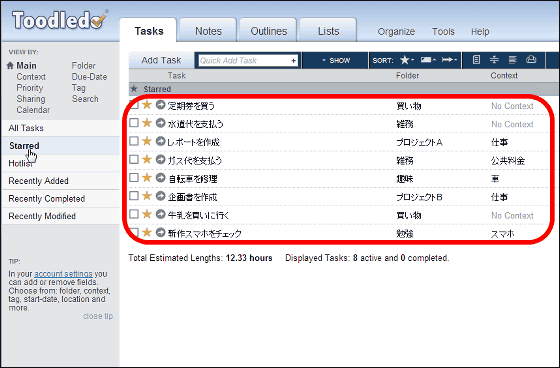Click the print icon in toolbar

pyautogui.click(x=531, y=60)
